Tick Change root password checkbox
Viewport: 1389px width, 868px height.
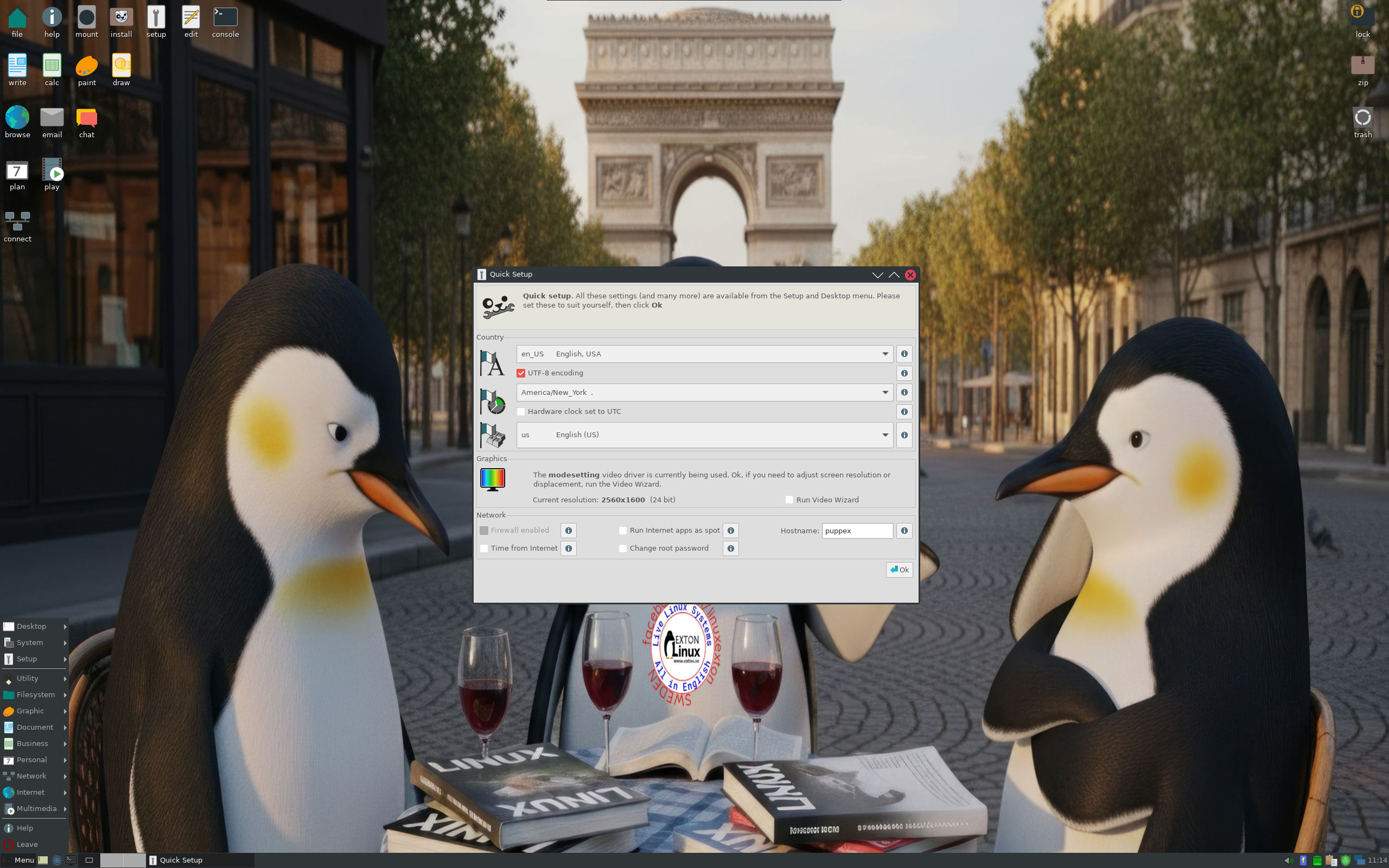(623, 548)
